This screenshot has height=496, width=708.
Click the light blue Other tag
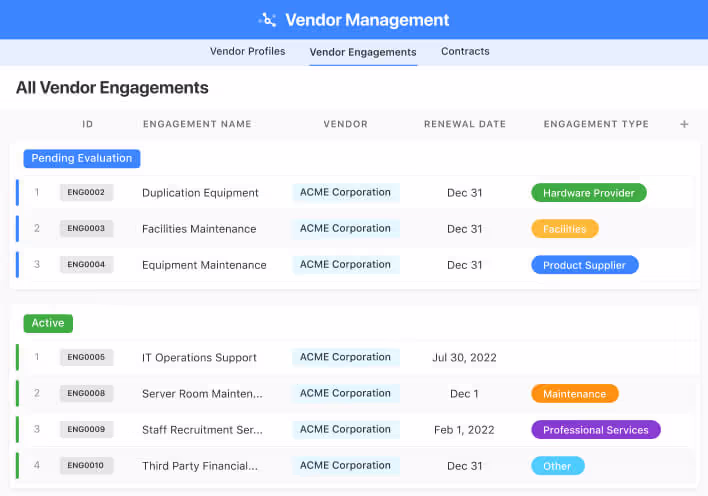pos(557,466)
